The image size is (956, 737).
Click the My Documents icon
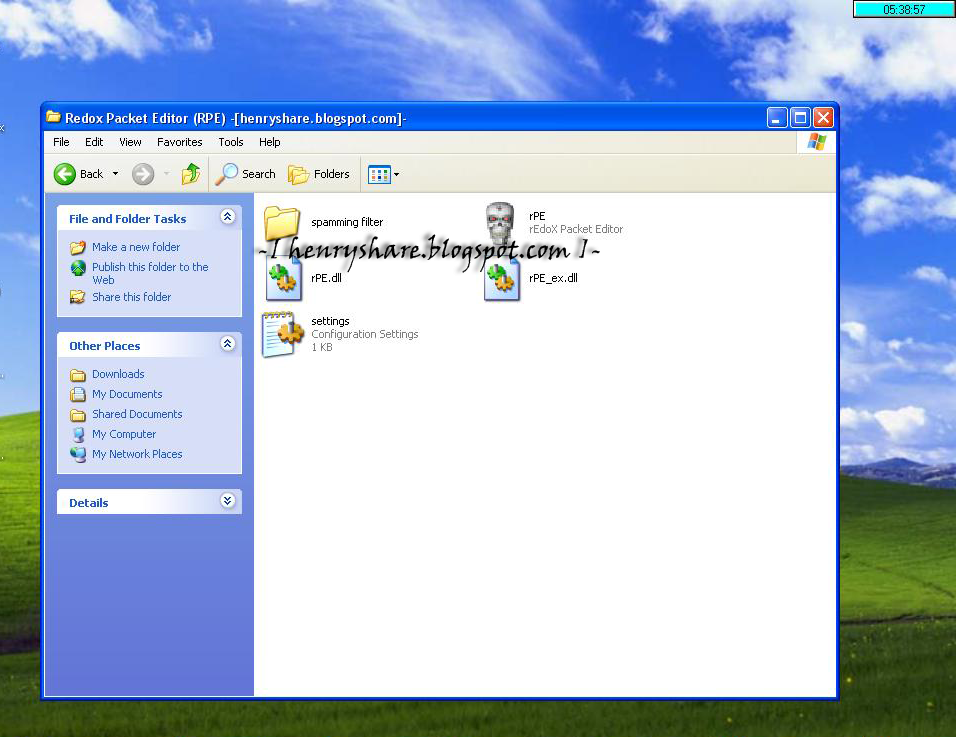click(77, 394)
